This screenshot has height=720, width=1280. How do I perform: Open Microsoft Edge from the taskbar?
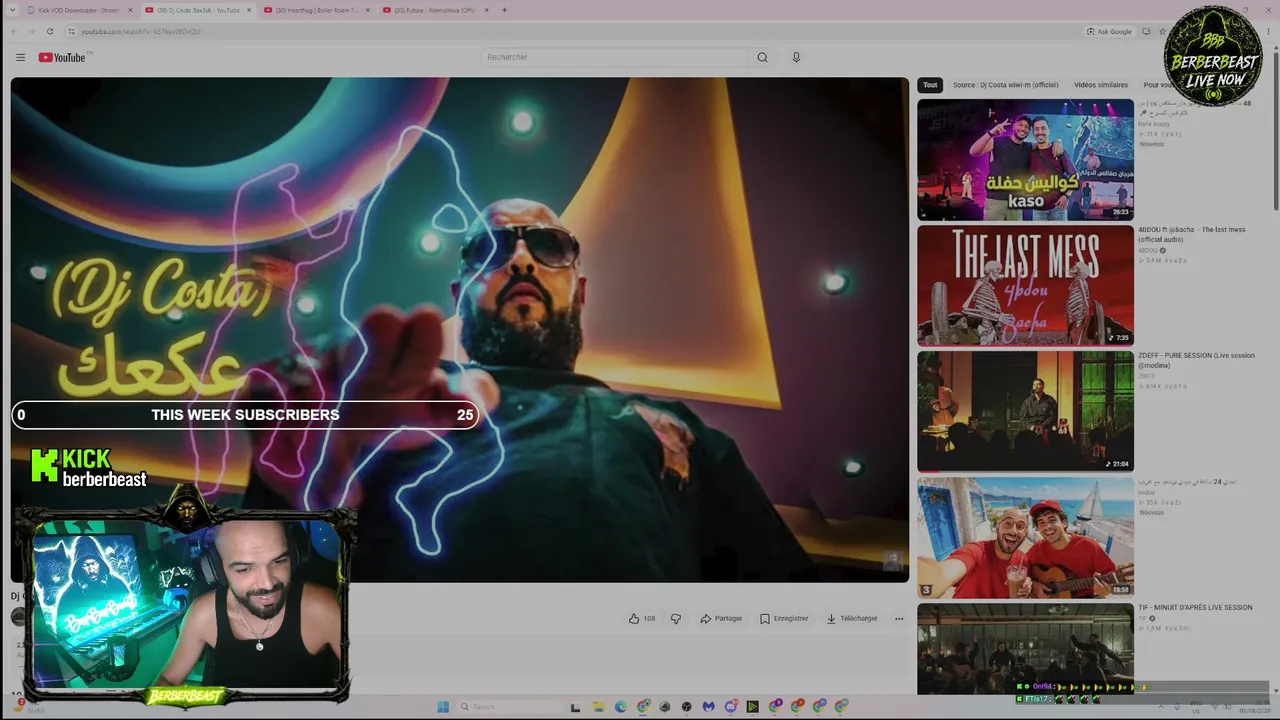pos(620,707)
